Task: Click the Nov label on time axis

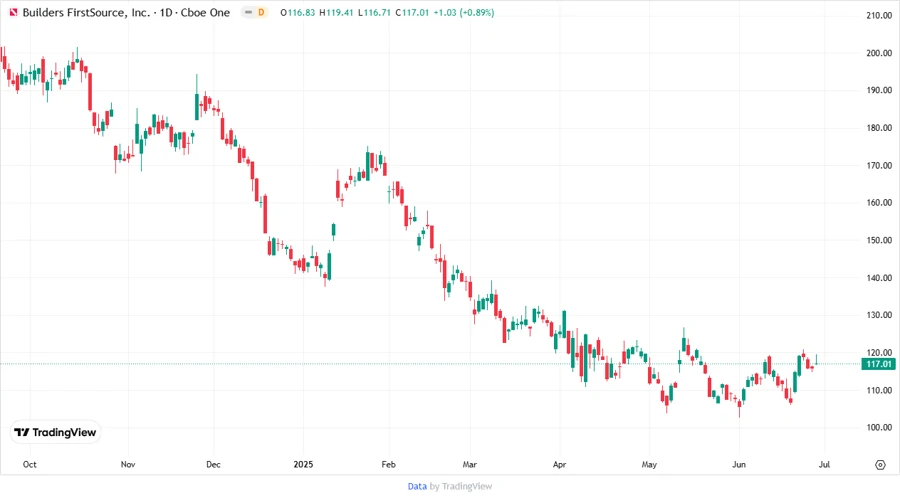Action: click(128, 464)
